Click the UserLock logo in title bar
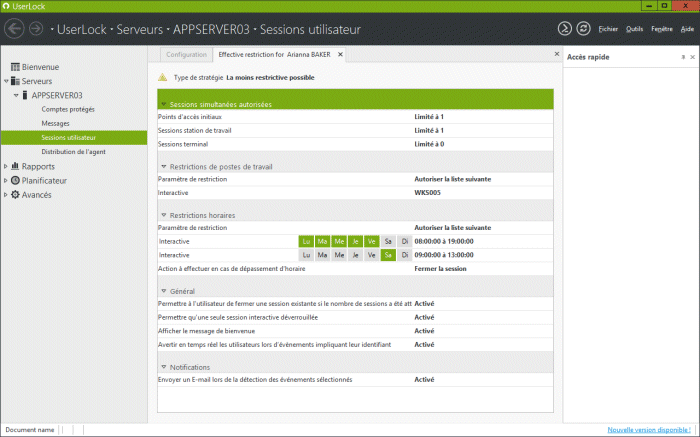This screenshot has width=700, height=437. point(6,6)
